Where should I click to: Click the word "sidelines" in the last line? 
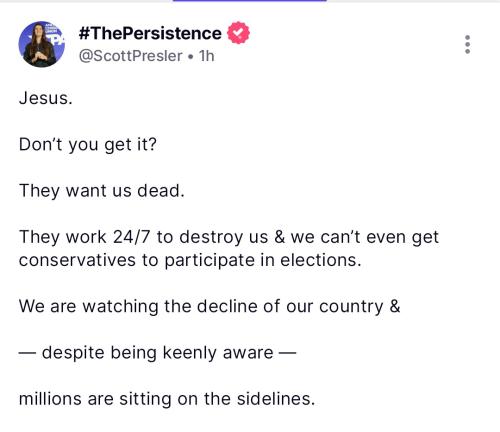275,399
